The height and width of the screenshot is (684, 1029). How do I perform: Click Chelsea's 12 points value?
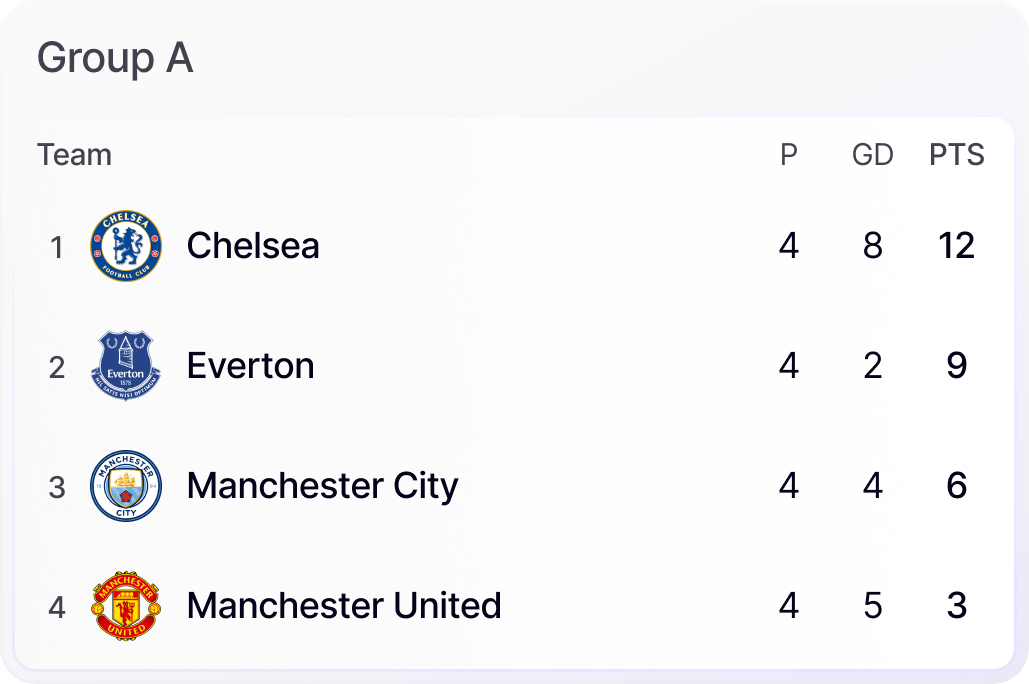click(x=956, y=246)
